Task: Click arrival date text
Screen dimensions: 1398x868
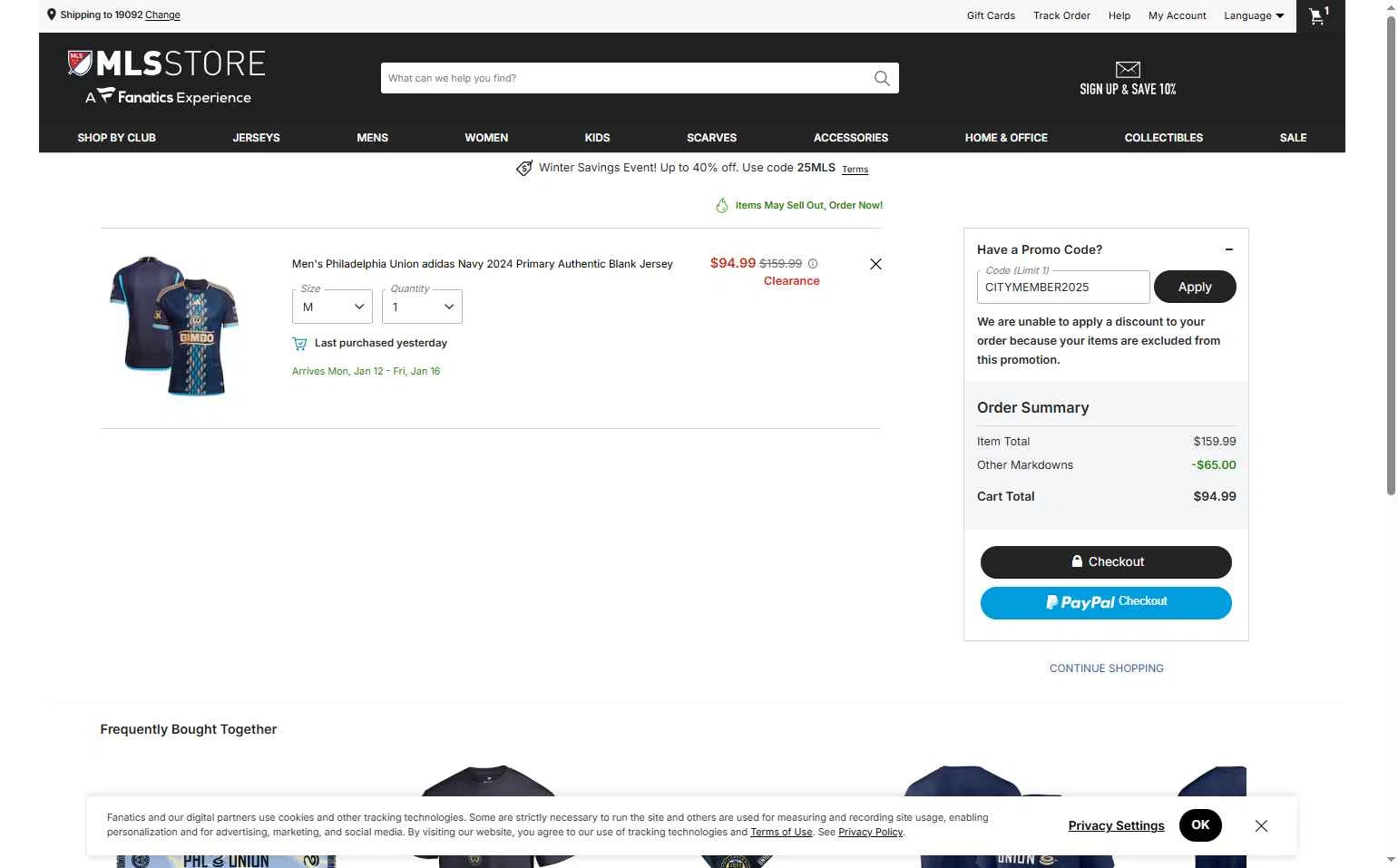Action: pos(366,371)
